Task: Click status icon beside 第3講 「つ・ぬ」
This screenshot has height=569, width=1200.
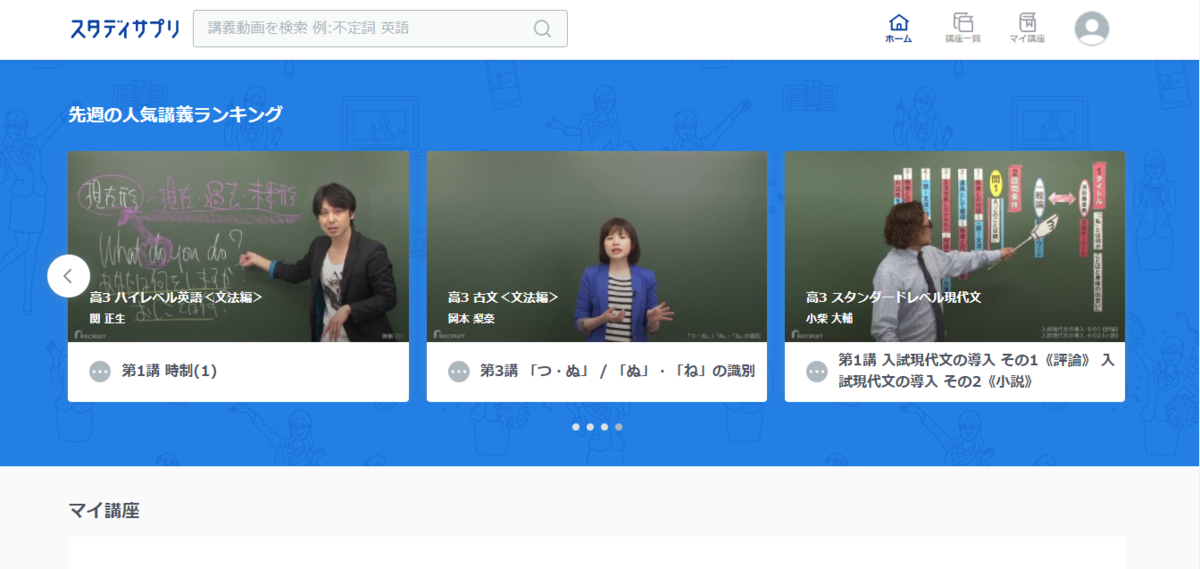Action: coord(459,371)
